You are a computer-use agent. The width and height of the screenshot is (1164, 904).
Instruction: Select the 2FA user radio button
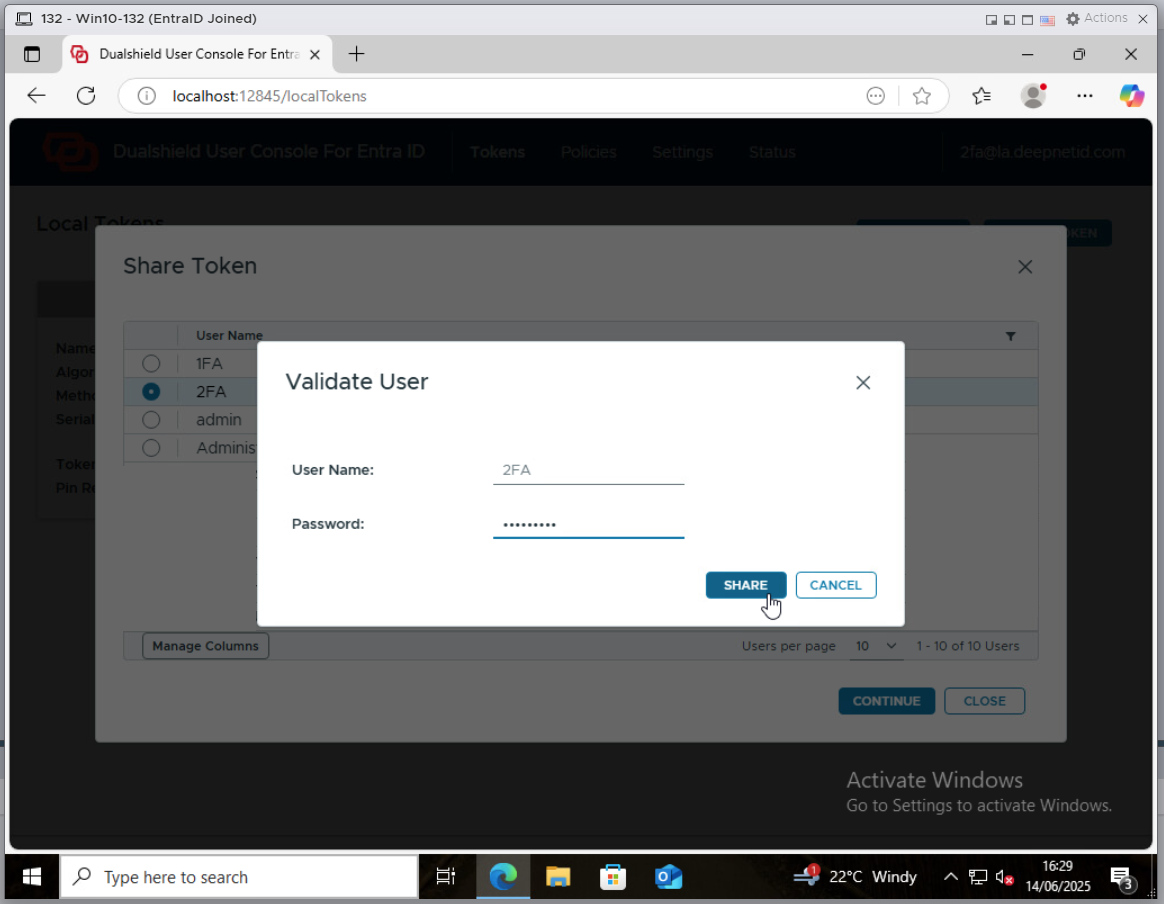coord(151,392)
